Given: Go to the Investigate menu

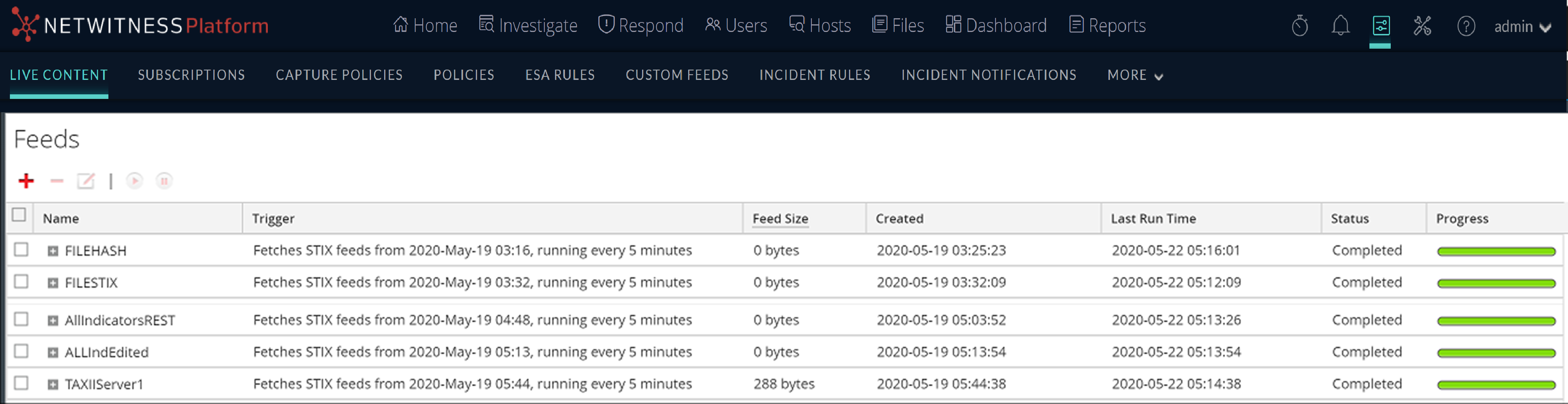Looking at the screenshot, I should pos(528,25).
